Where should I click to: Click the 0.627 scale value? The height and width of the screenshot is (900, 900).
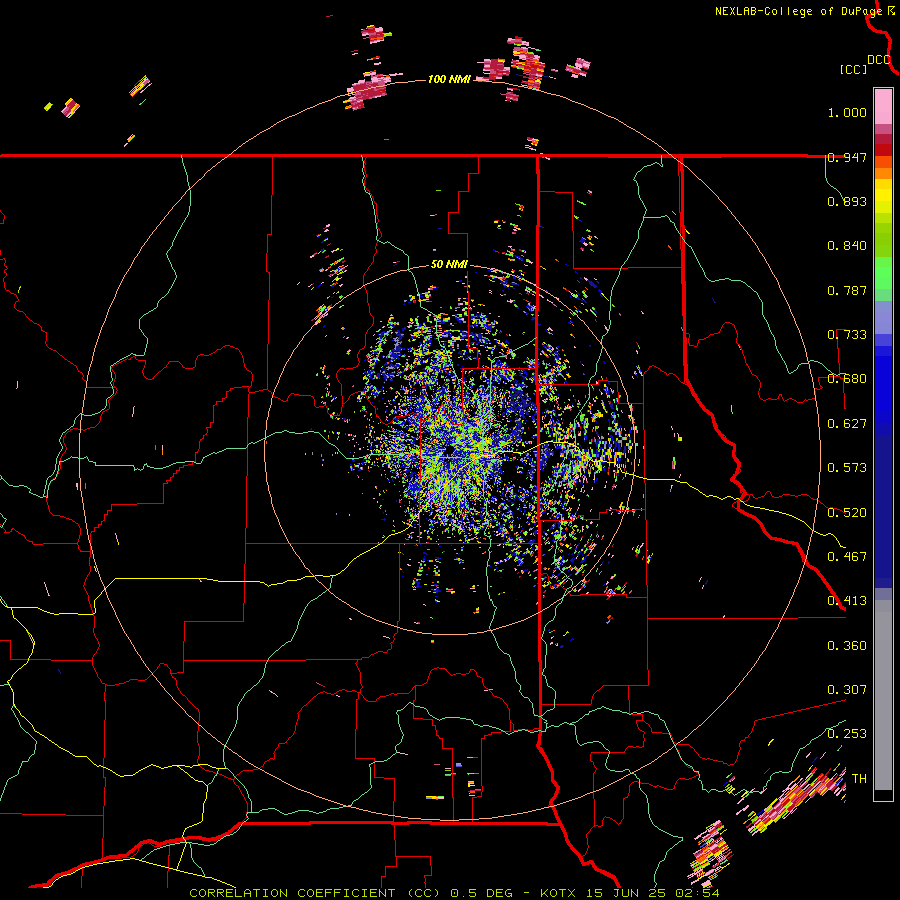tap(847, 424)
